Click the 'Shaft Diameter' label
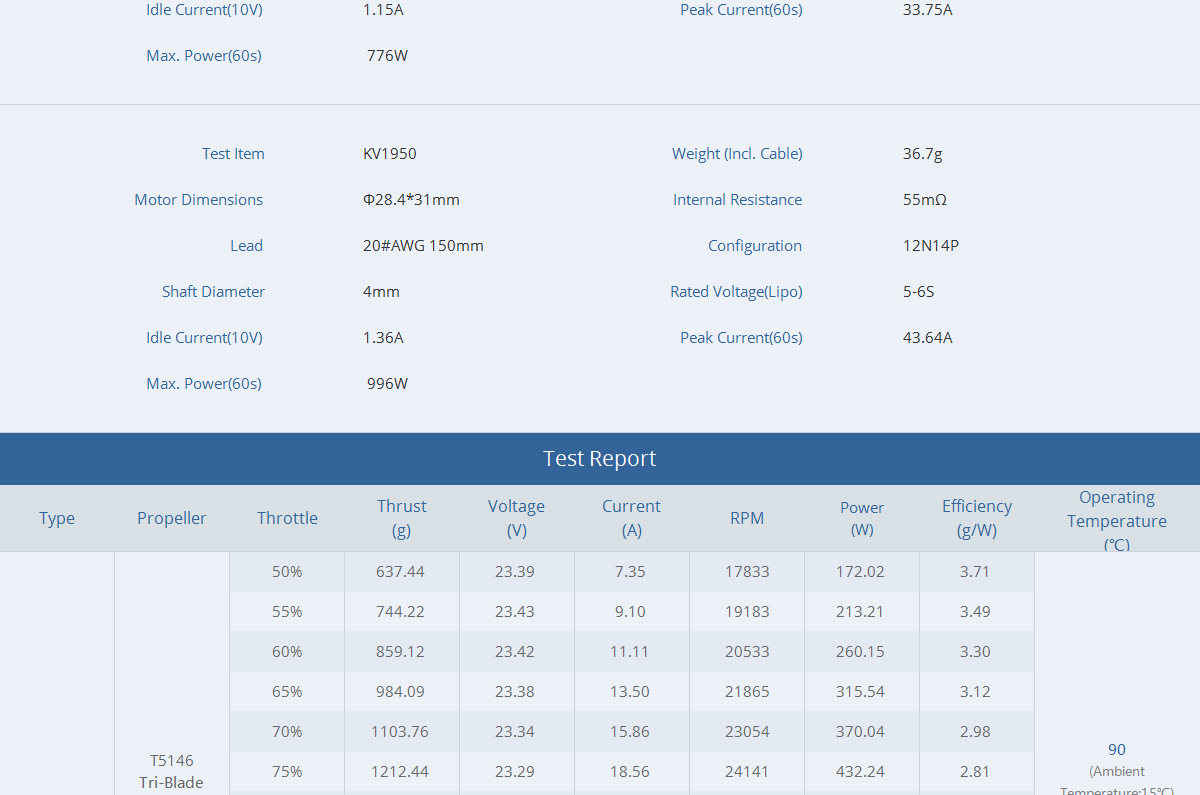The image size is (1200, 795). click(x=214, y=292)
